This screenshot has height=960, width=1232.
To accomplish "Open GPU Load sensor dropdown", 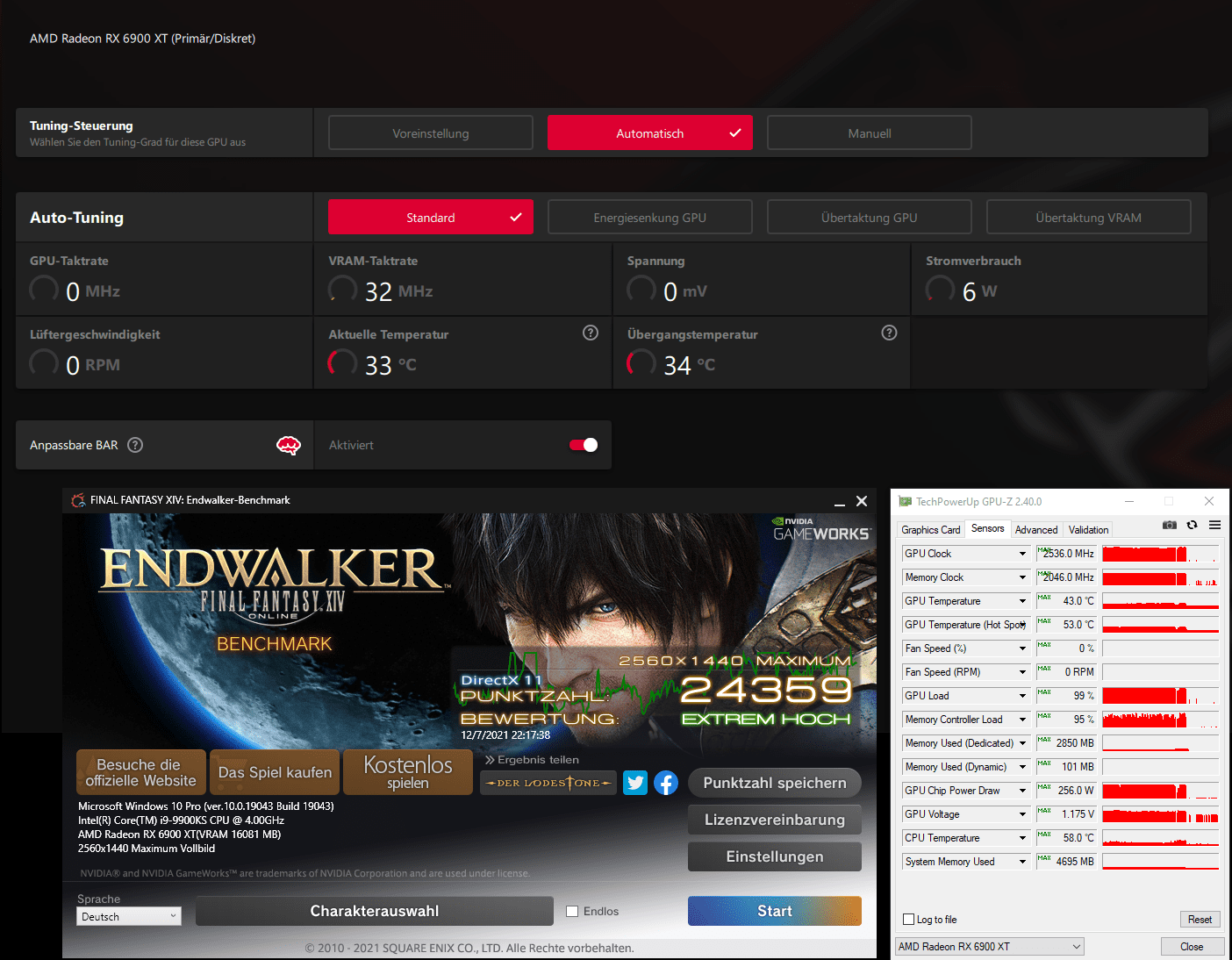I will tap(1022, 696).
